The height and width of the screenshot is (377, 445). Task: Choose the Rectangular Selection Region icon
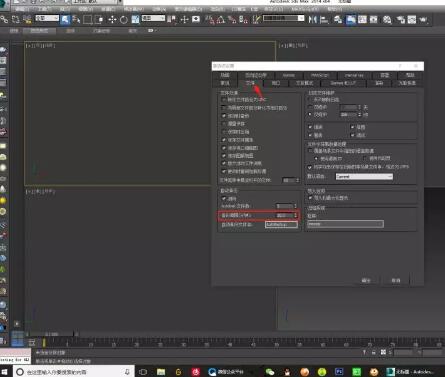pos(87,20)
